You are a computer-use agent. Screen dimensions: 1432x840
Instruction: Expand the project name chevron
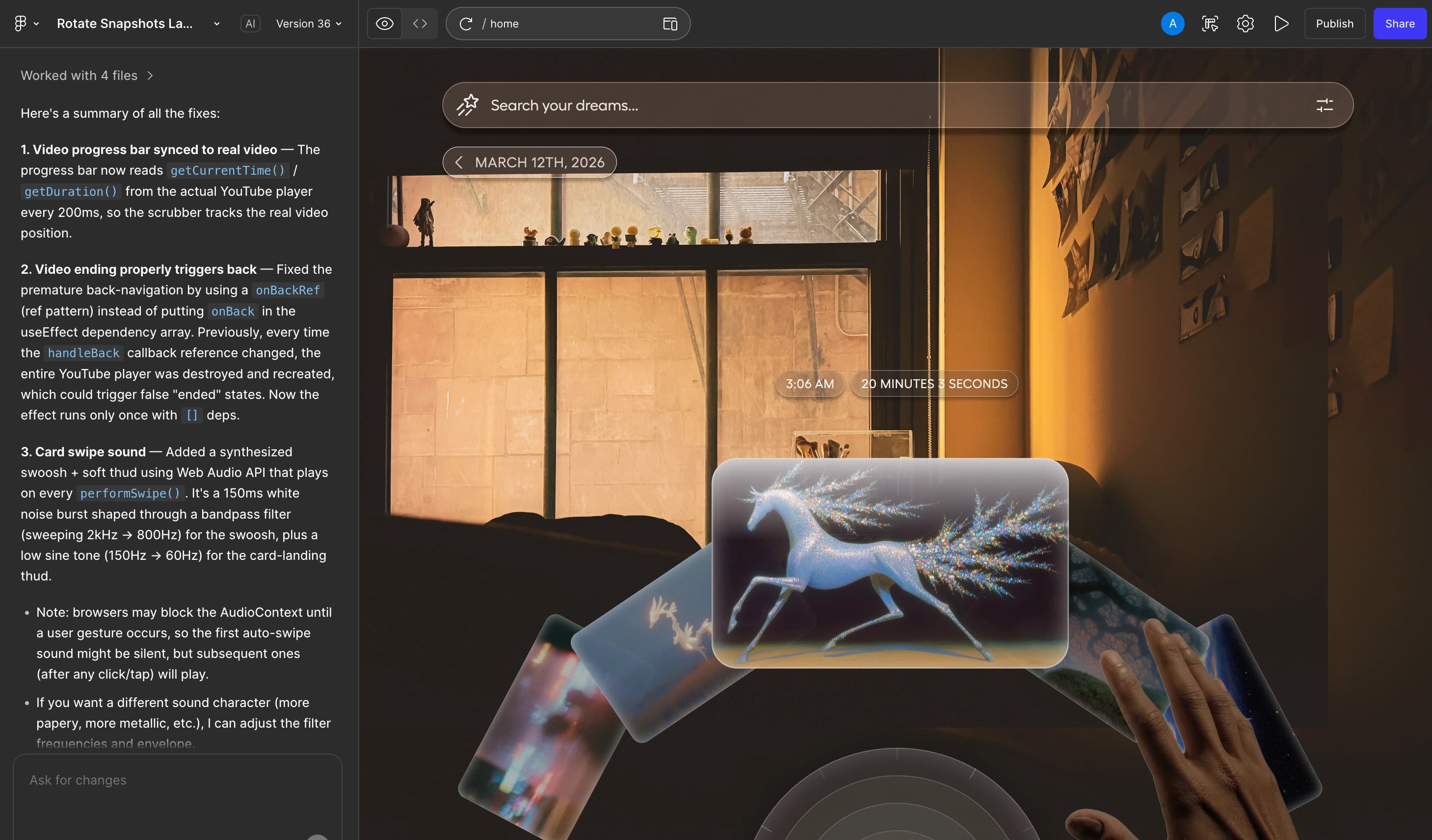pyautogui.click(x=215, y=23)
